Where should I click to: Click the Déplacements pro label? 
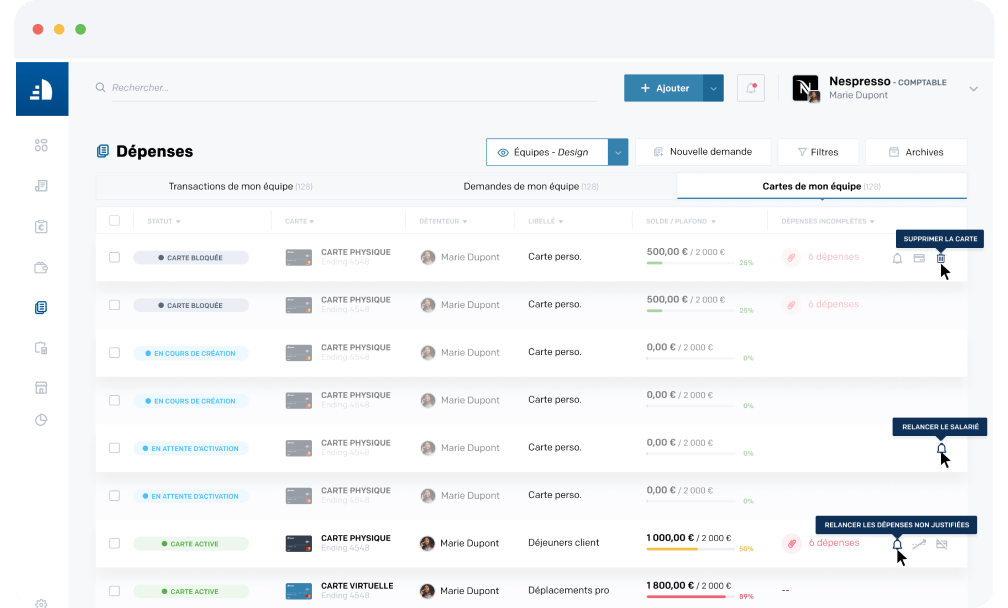(x=568, y=591)
